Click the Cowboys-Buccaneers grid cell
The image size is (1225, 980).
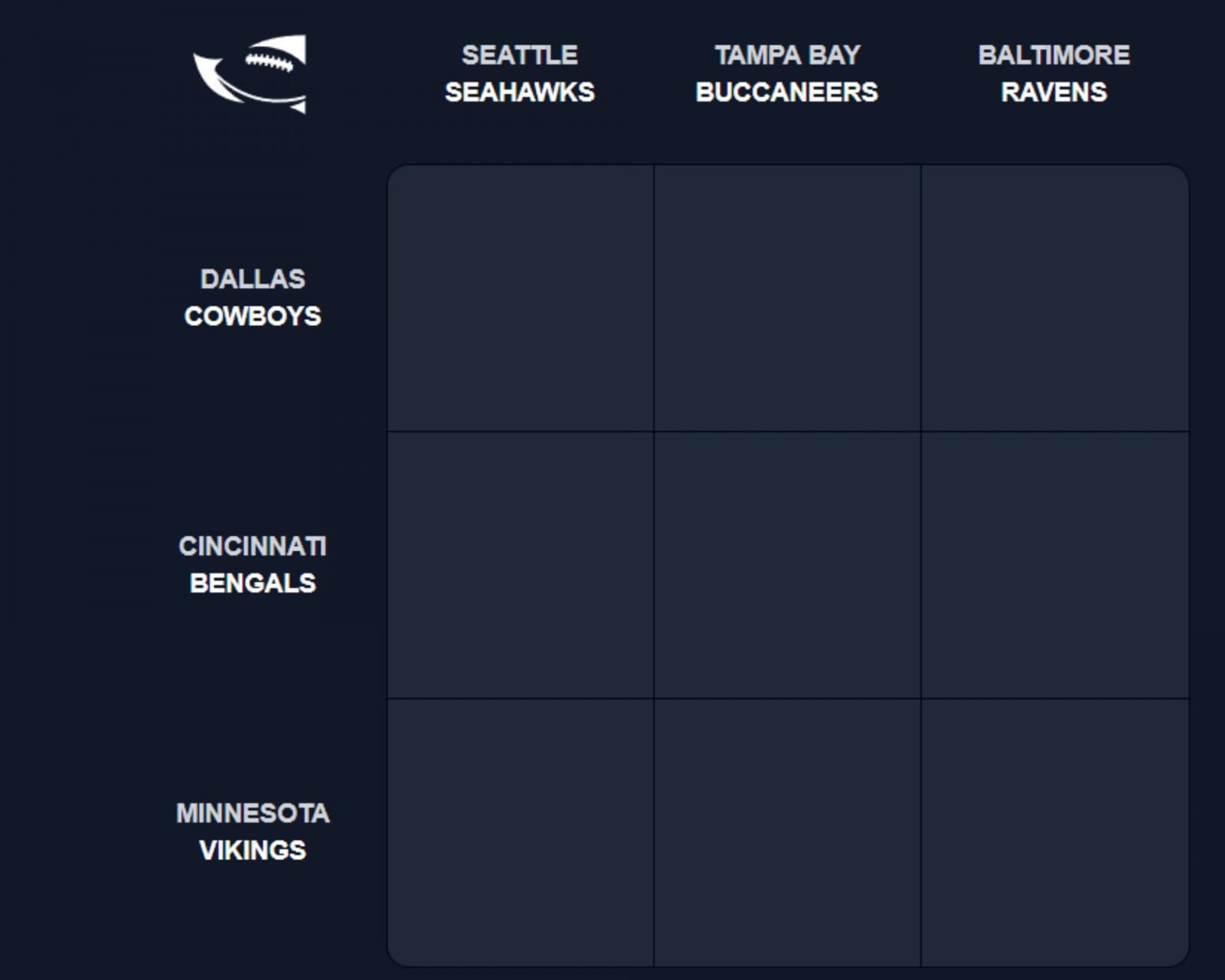(787, 297)
